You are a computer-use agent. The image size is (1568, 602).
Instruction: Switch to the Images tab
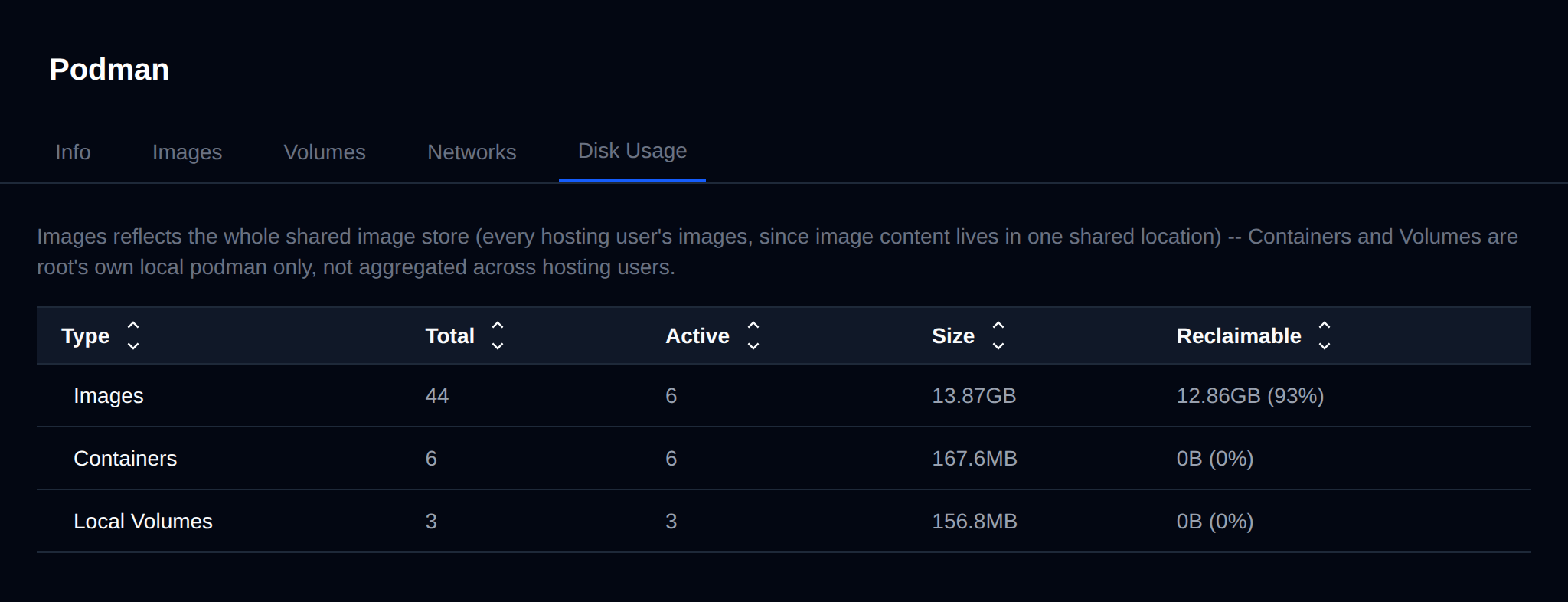(x=187, y=152)
